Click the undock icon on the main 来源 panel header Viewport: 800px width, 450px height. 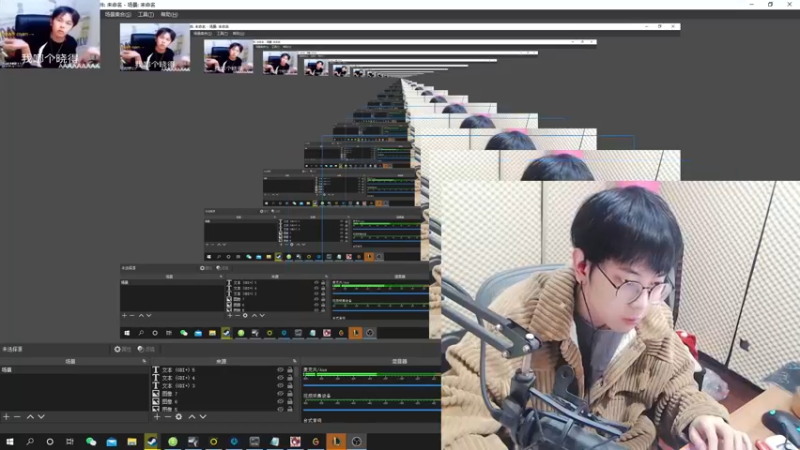click(294, 361)
